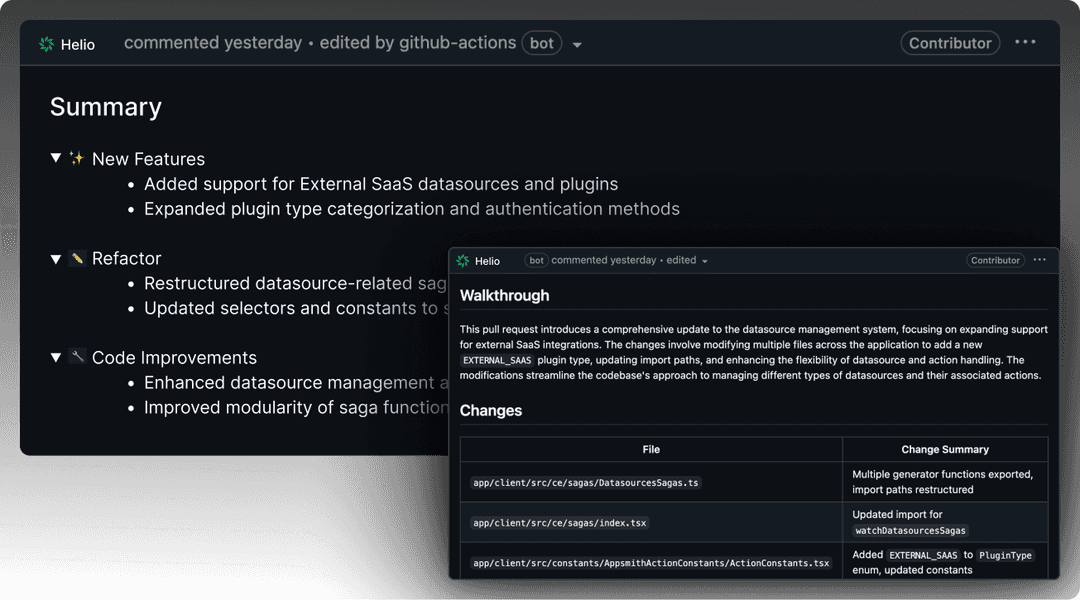The height and width of the screenshot is (600, 1080).
Task: Click the bot badge next to github-actions
Action: click(x=541, y=43)
